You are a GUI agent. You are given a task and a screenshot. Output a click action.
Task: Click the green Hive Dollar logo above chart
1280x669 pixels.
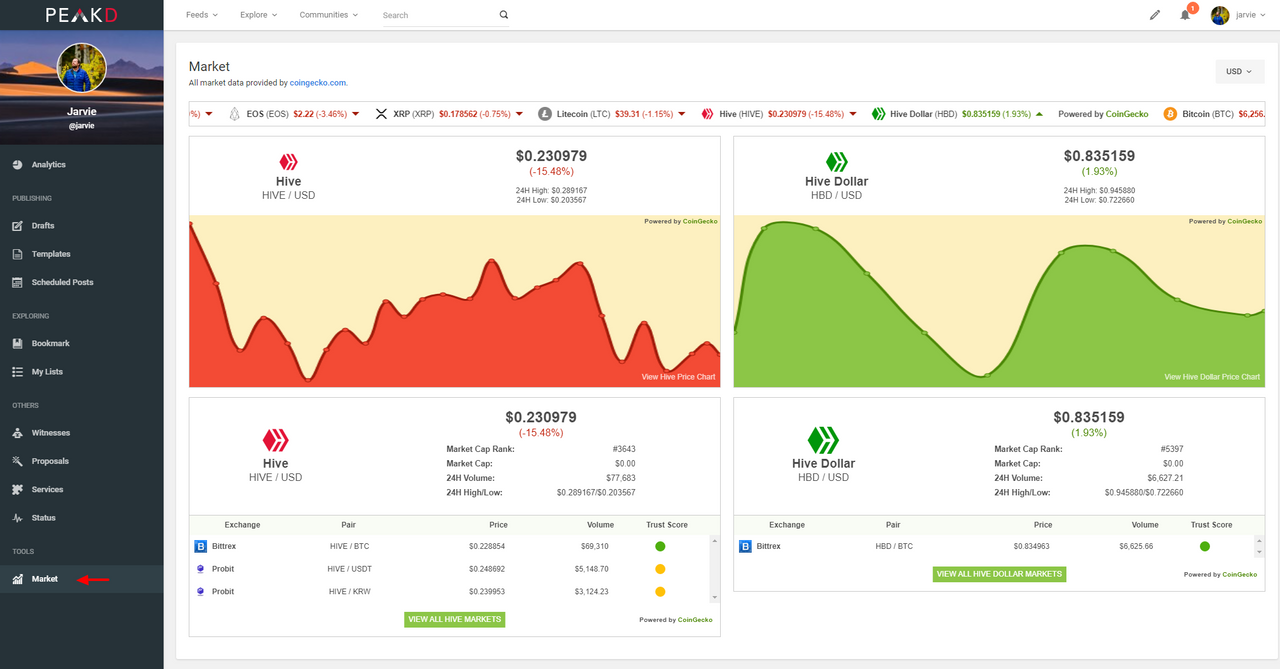coord(836,161)
